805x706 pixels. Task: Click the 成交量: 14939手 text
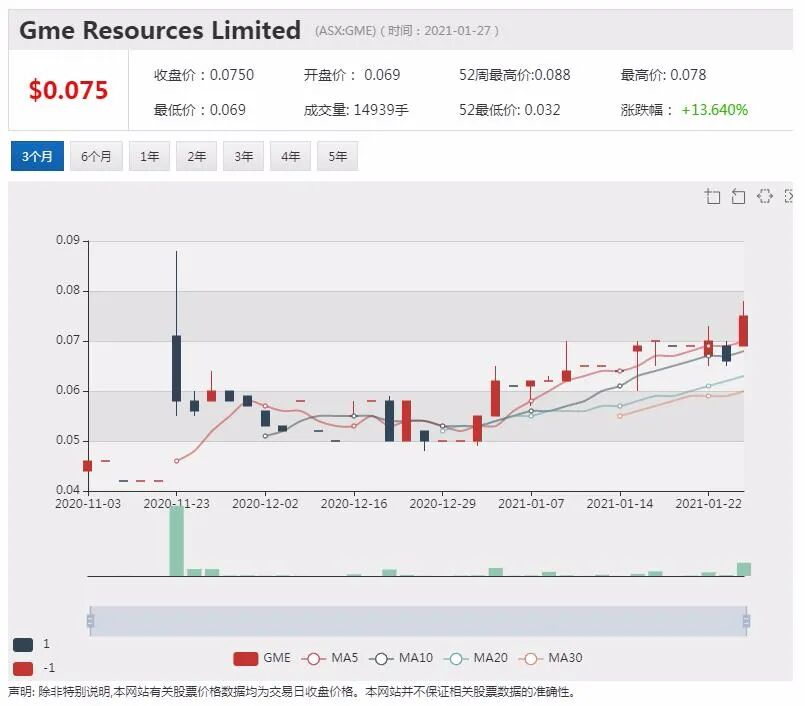(x=356, y=110)
